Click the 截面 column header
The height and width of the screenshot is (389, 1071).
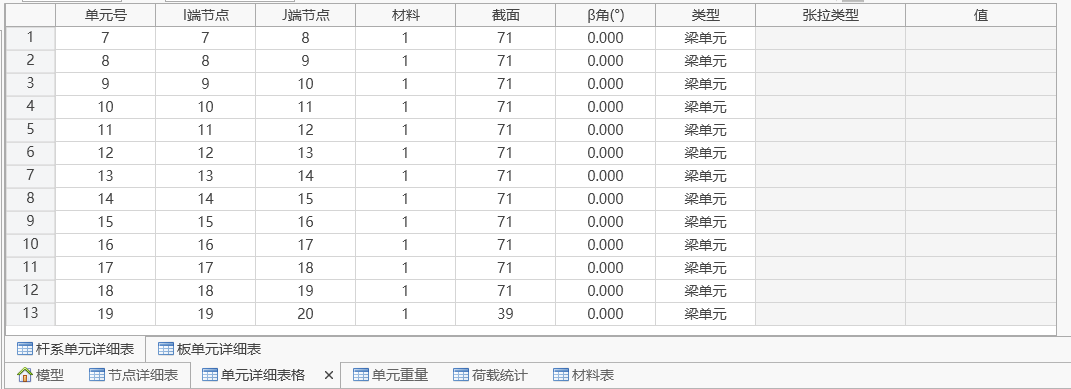[x=505, y=16]
